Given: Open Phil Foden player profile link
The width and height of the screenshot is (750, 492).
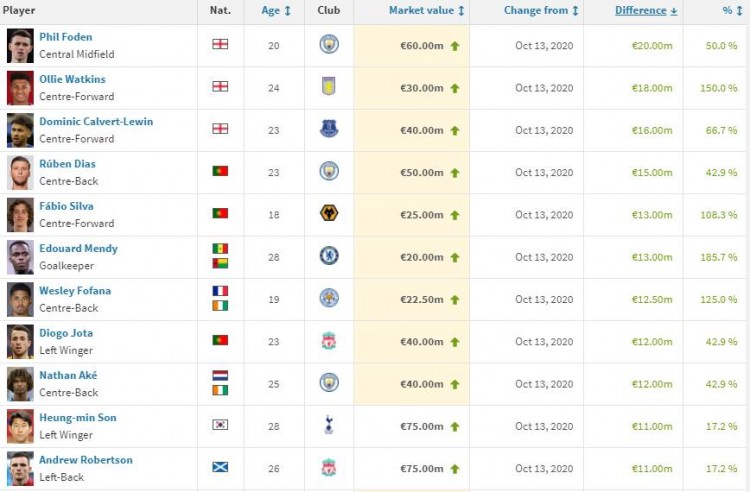Looking at the screenshot, I should click(66, 37).
